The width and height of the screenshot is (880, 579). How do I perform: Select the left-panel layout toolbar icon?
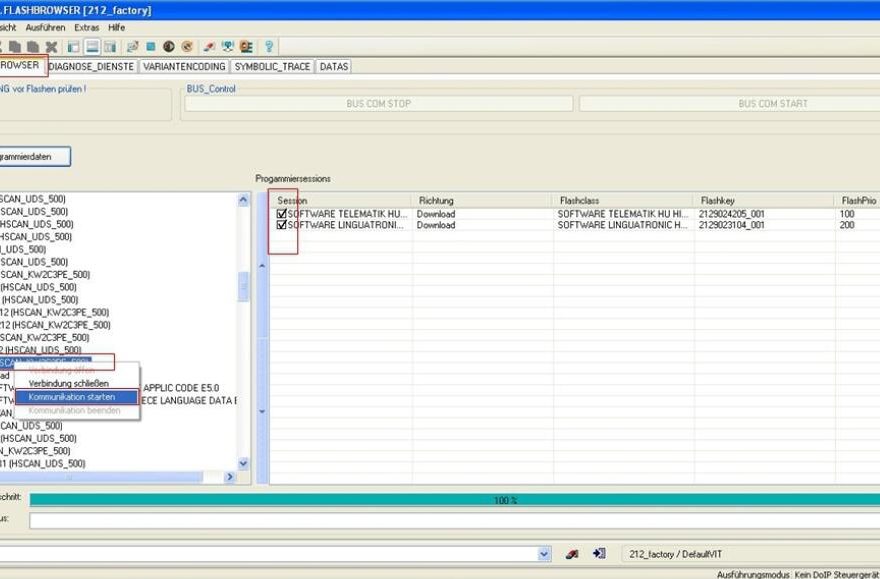(x=74, y=47)
